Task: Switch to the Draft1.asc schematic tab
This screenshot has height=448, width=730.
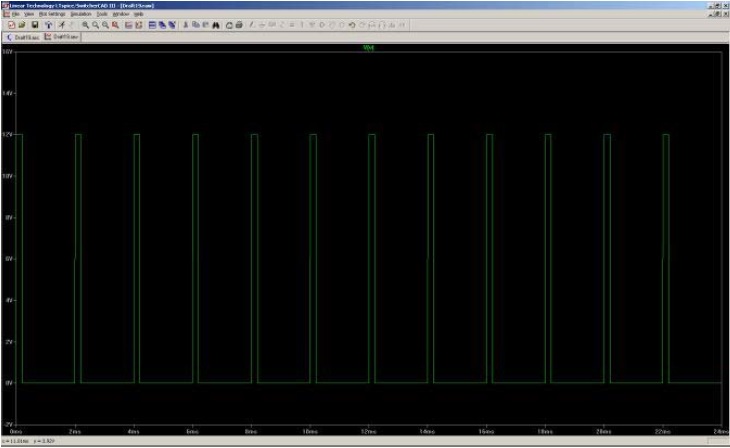Action: tap(23, 37)
